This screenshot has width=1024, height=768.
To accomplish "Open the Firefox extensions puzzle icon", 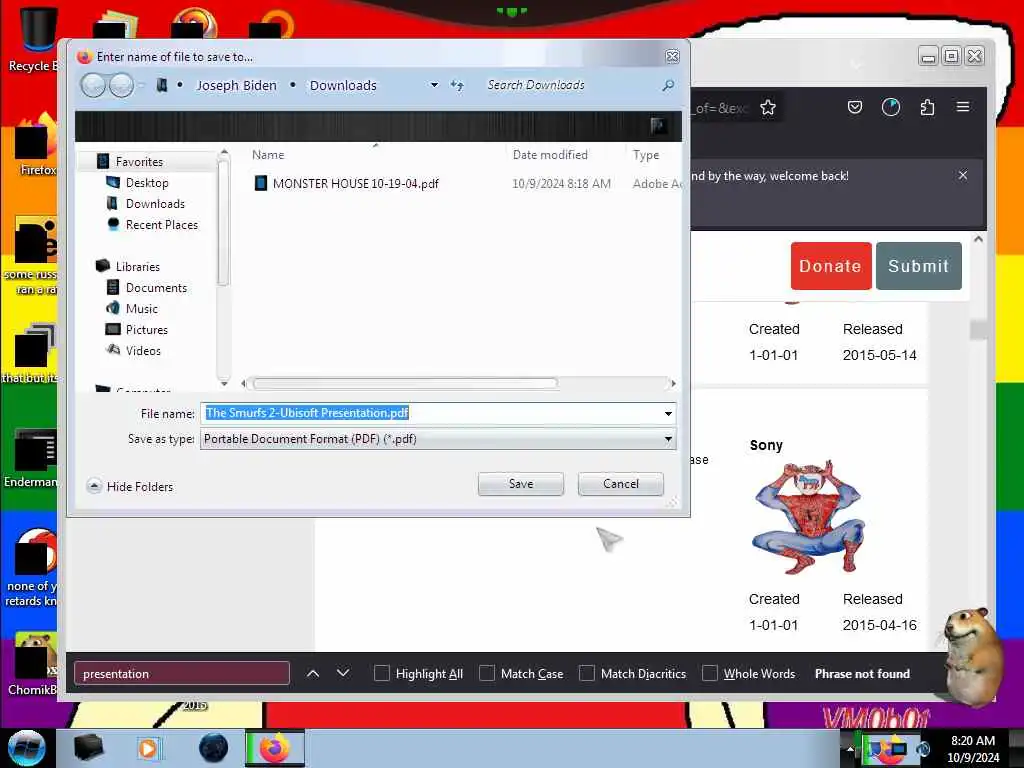I will (x=927, y=107).
